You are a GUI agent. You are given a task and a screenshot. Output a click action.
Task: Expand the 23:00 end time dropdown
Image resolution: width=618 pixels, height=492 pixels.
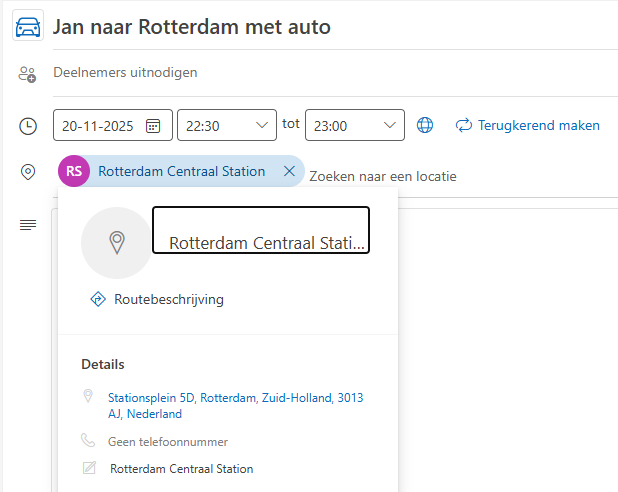[x=390, y=126]
